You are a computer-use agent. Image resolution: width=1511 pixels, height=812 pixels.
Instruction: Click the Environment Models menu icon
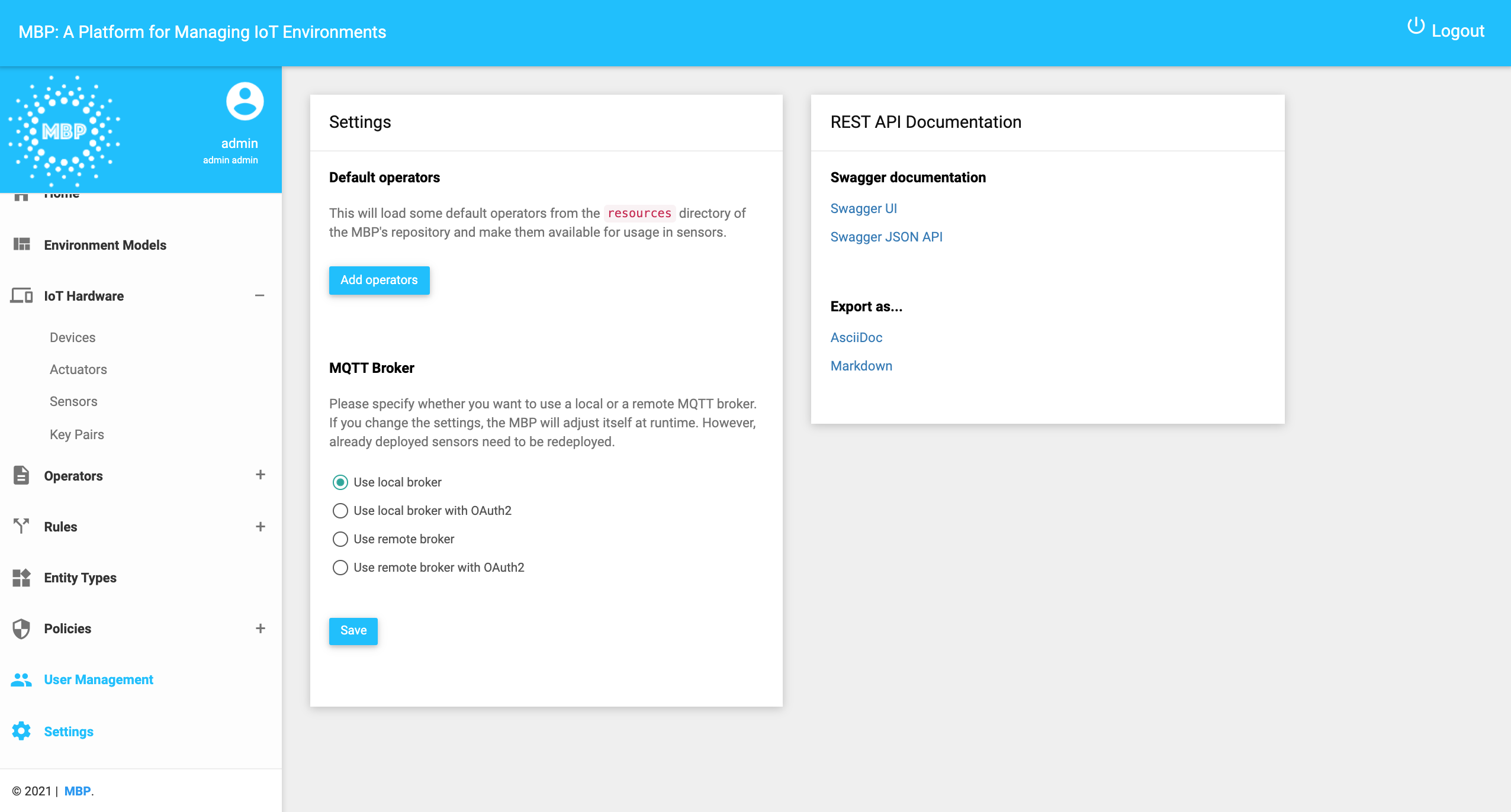pos(22,244)
